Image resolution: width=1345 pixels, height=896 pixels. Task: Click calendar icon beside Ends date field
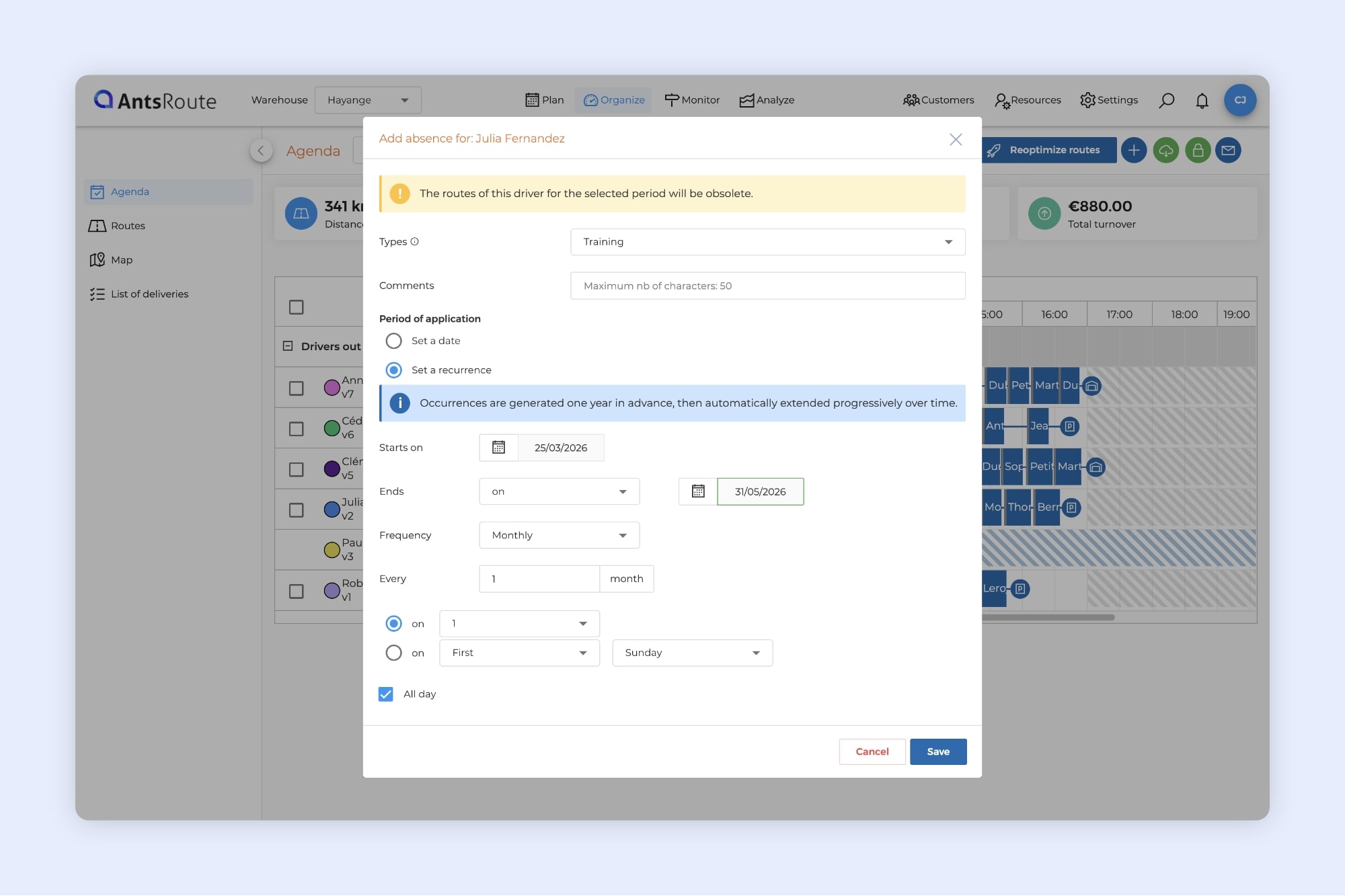[698, 491]
